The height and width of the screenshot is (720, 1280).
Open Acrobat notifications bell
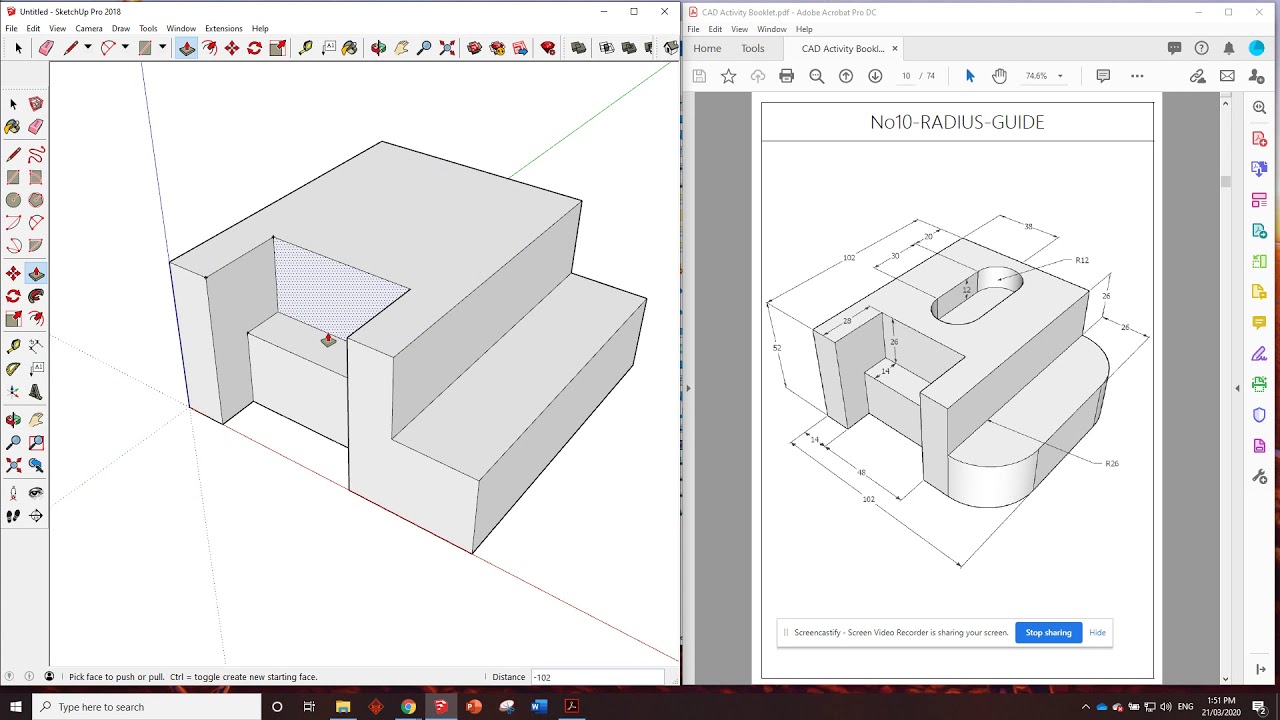(1229, 48)
